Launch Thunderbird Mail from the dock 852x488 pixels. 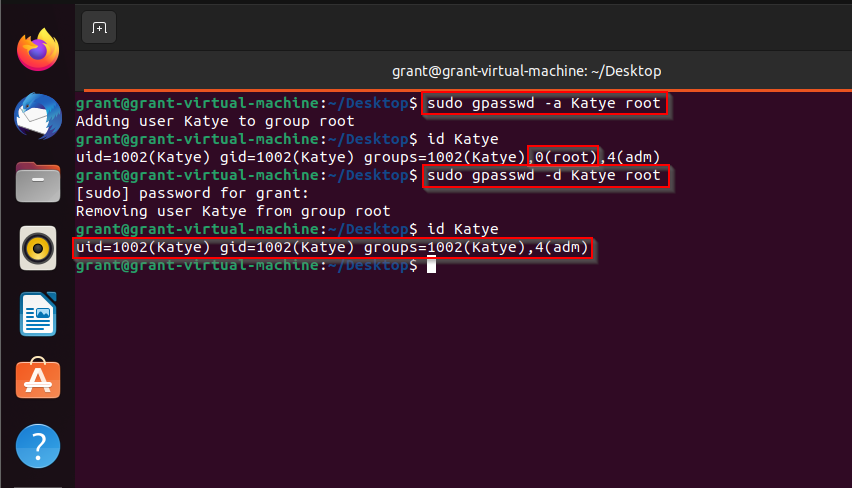(x=38, y=116)
